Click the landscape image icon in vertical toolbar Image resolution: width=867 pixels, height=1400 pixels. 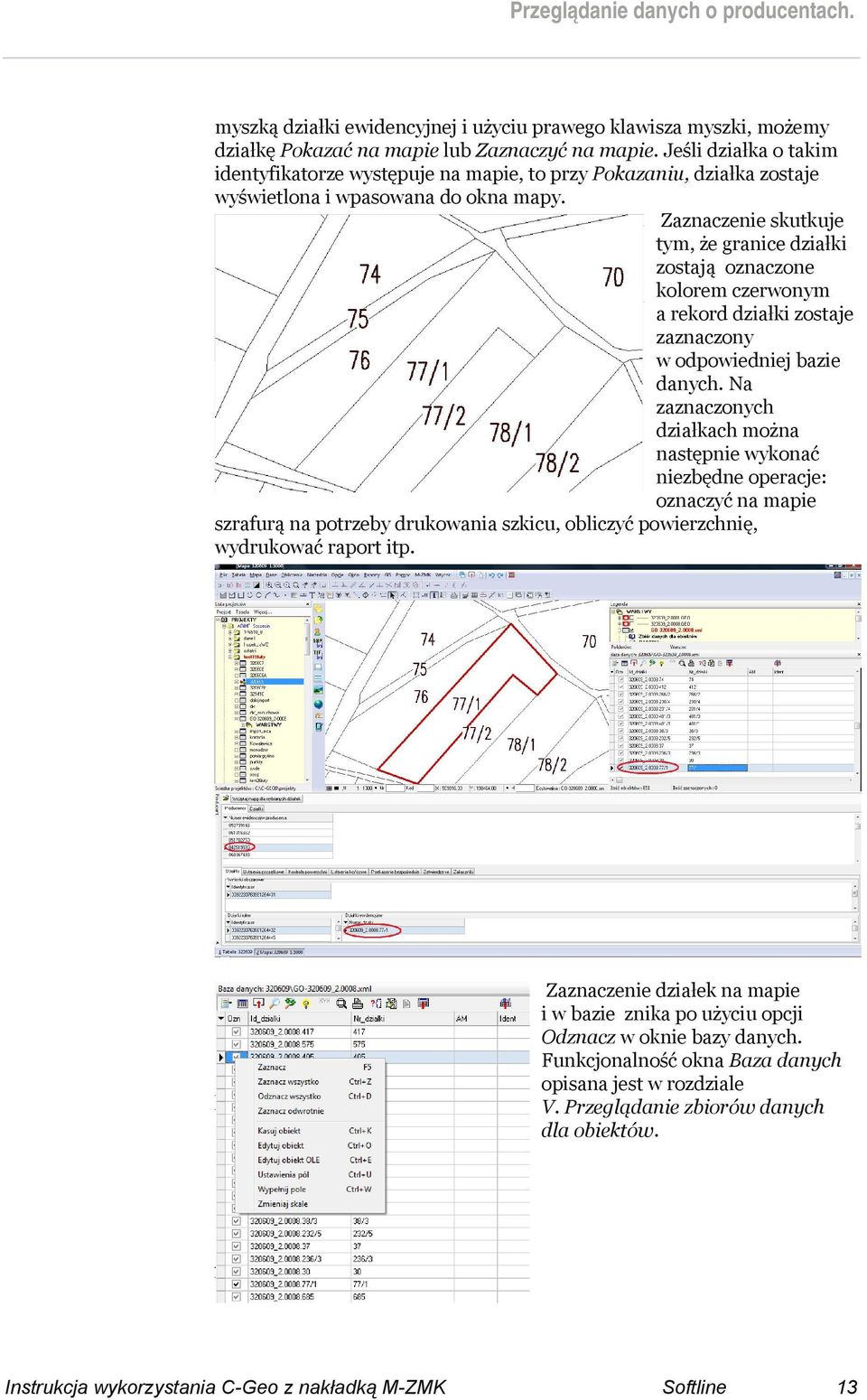click(x=318, y=691)
